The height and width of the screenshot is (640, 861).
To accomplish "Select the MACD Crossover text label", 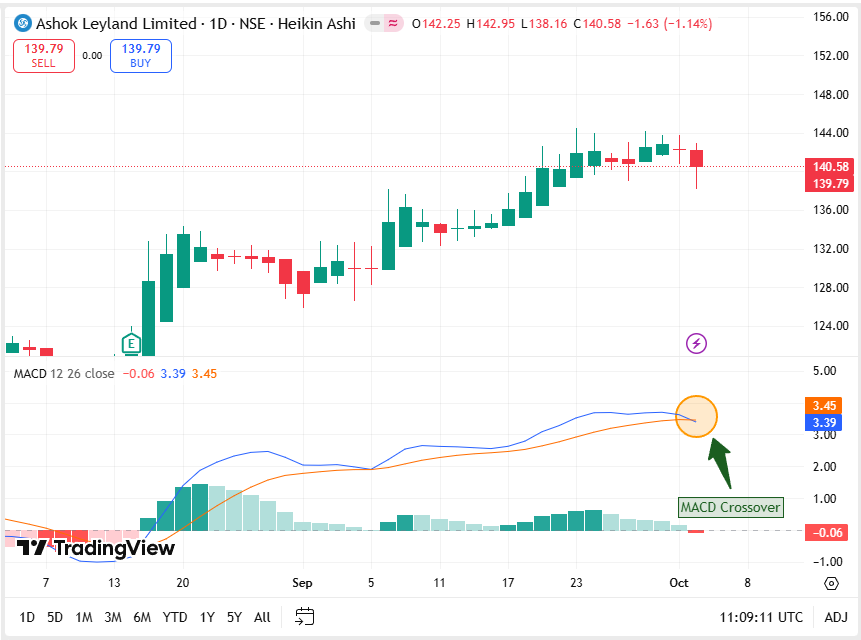I will click(729, 507).
